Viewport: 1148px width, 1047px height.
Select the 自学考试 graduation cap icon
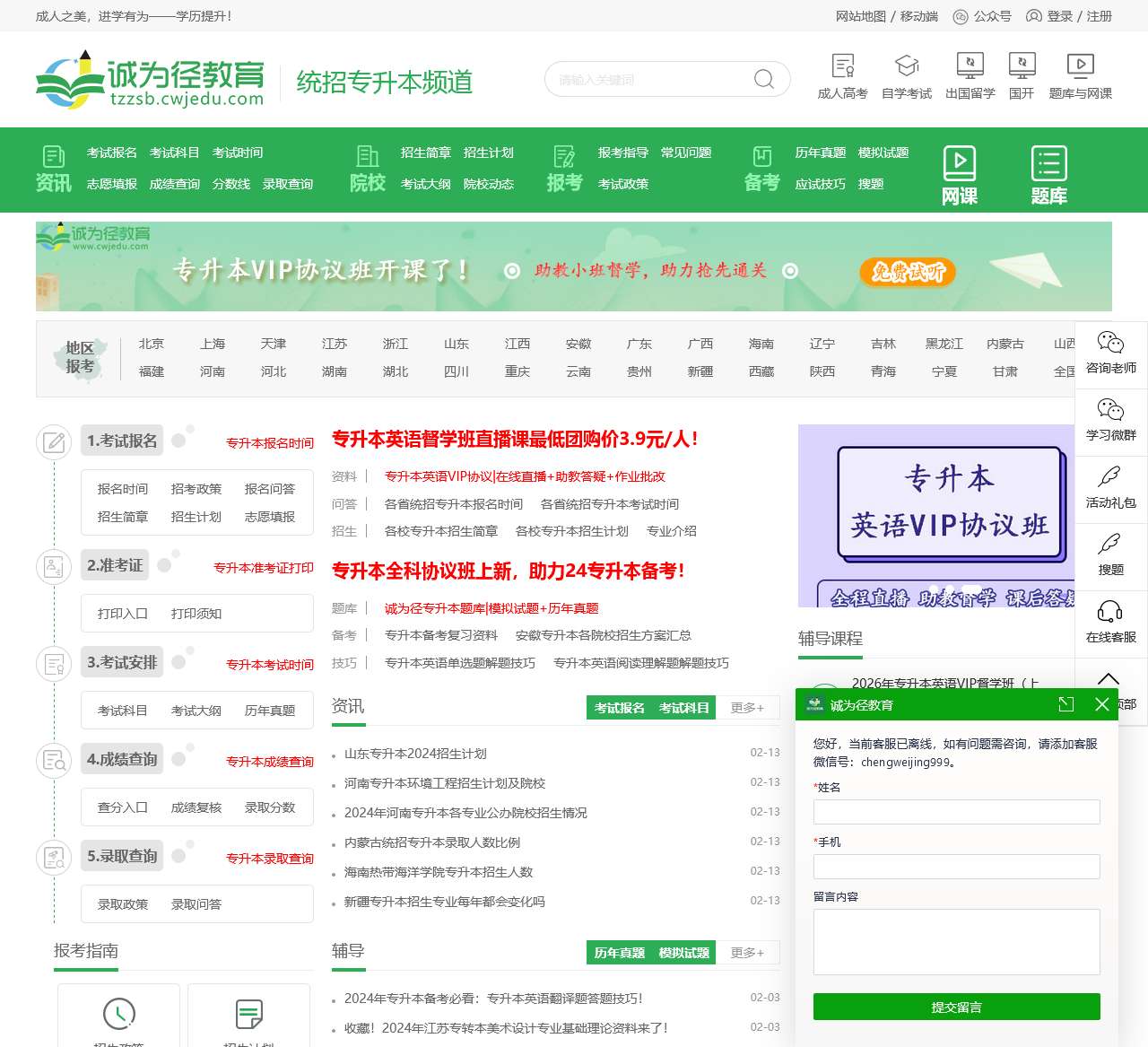907,67
